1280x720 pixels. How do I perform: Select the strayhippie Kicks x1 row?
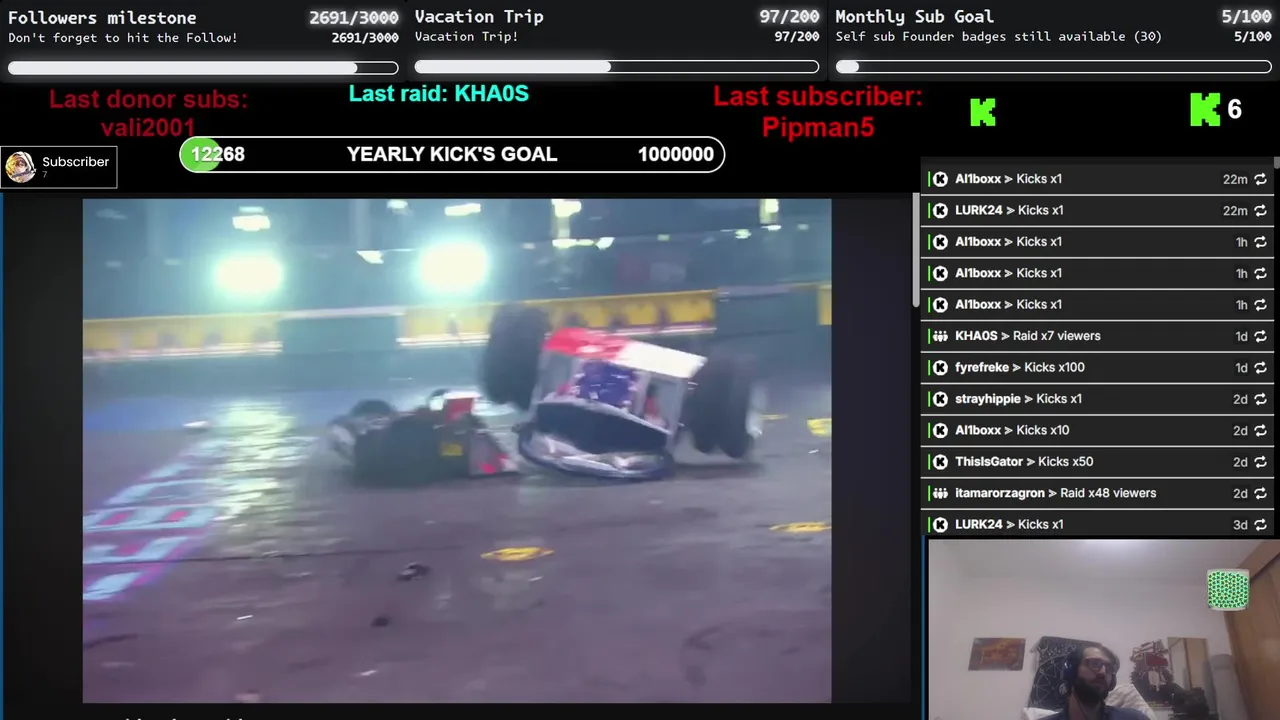point(1097,399)
